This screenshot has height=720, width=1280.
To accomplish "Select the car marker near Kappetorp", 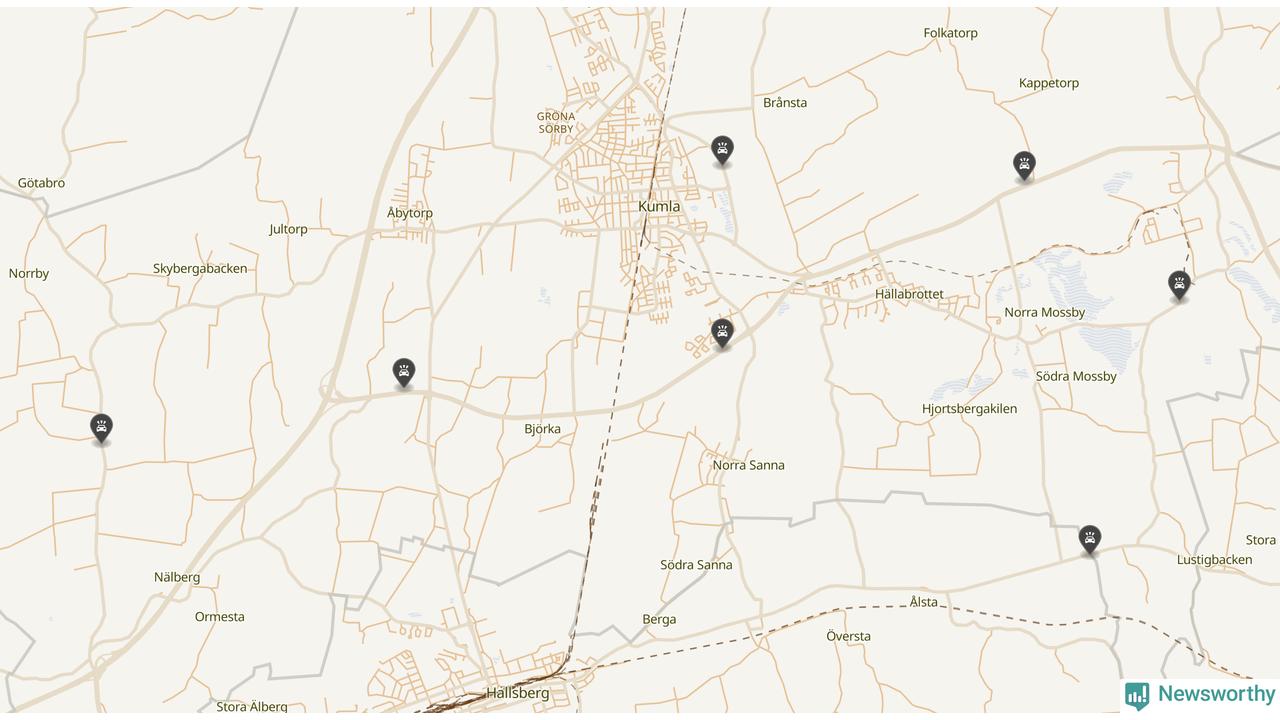I will [1023, 166].
